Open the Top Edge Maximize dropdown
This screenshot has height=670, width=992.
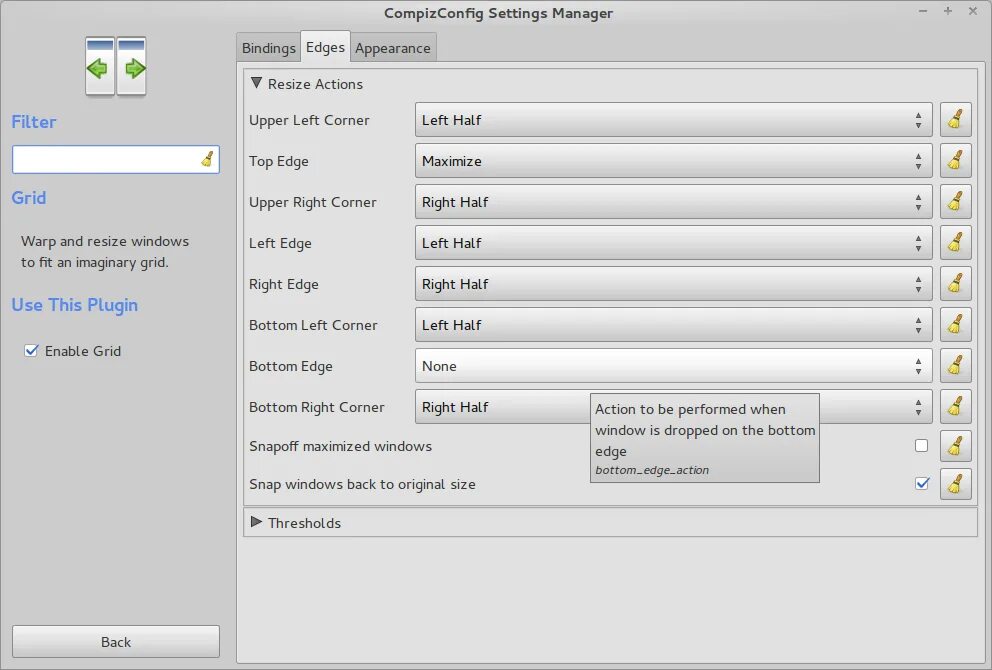(x=673, y=161)
